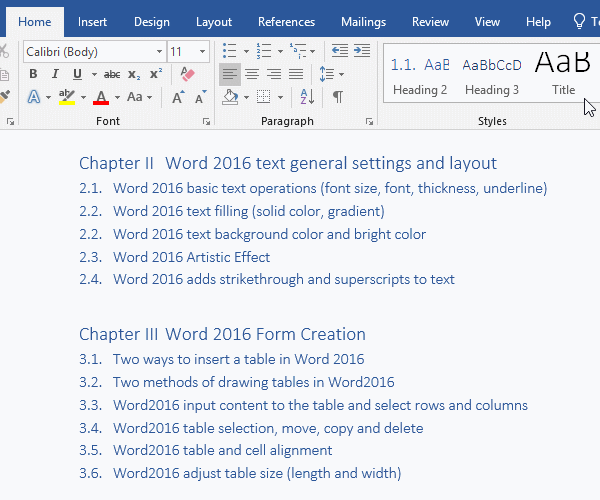600x500 pixels.
Task: Click Increase Font Size icon
Action: click(178, 97)
